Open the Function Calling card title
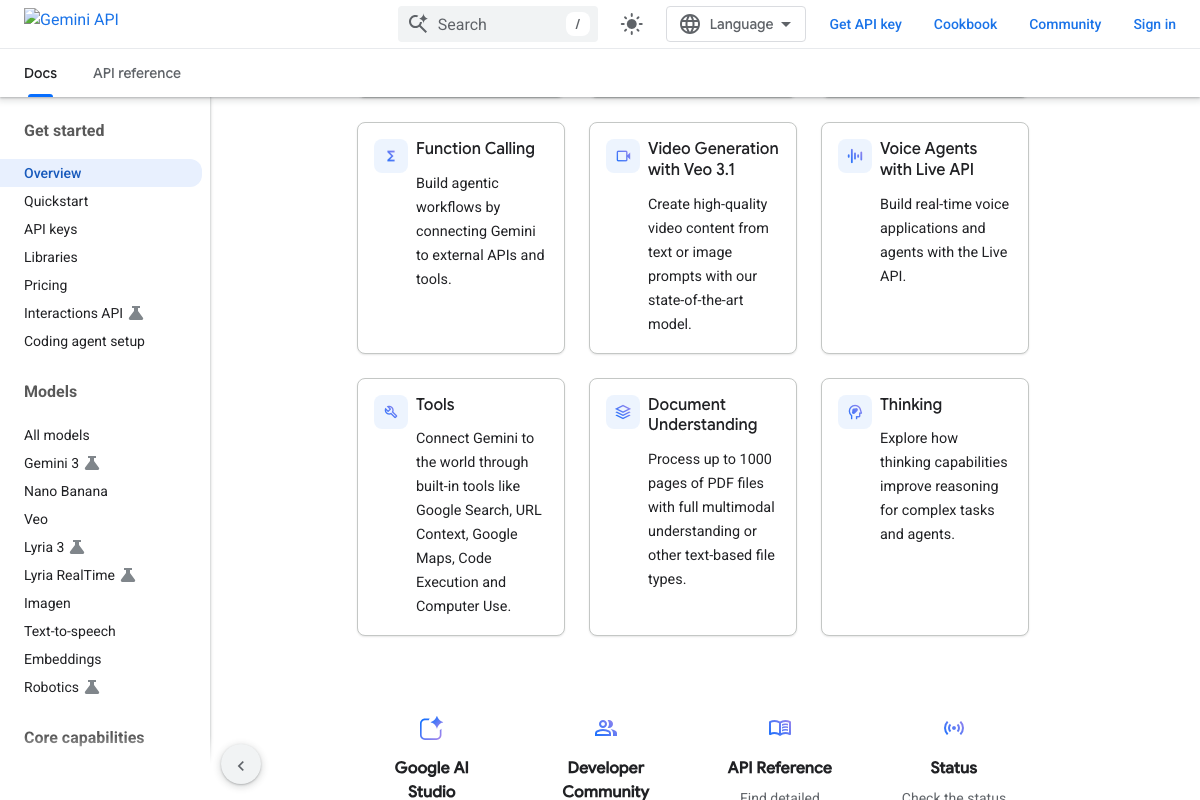 (x=475, y=148)
